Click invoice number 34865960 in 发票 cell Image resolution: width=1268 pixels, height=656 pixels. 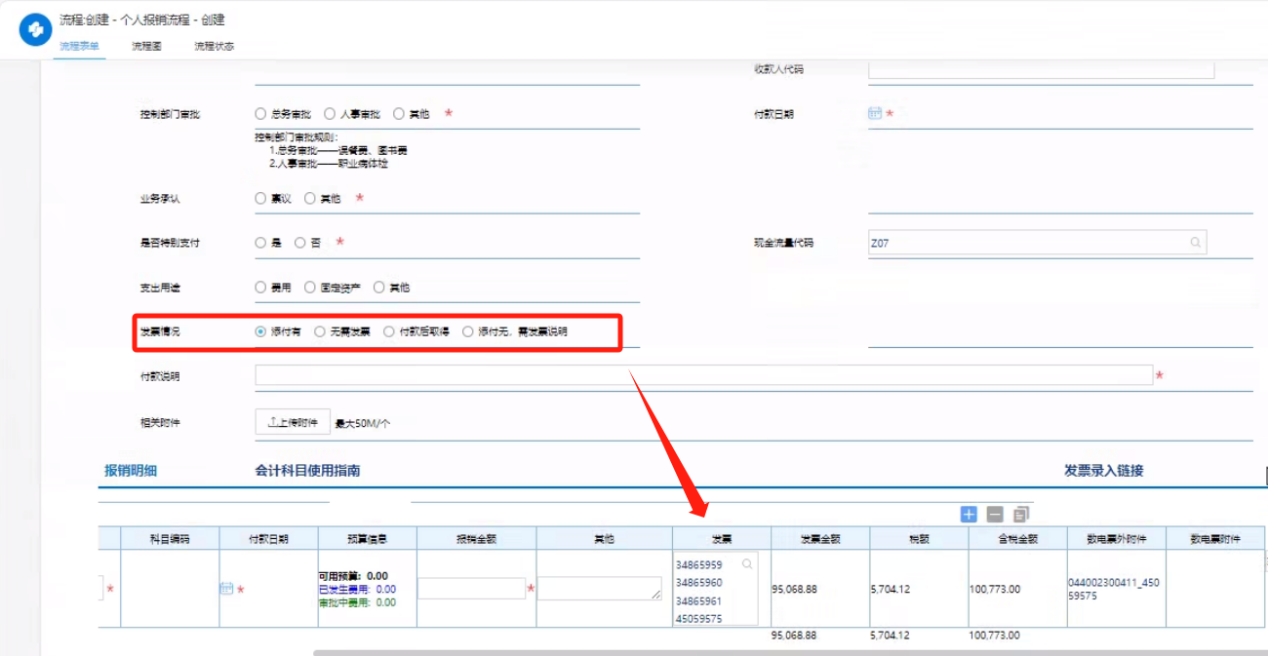[699, 583]
